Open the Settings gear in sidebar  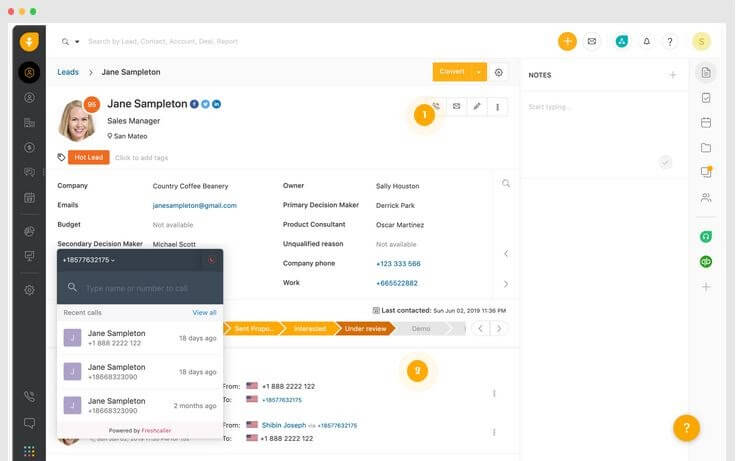coord(29,290)
